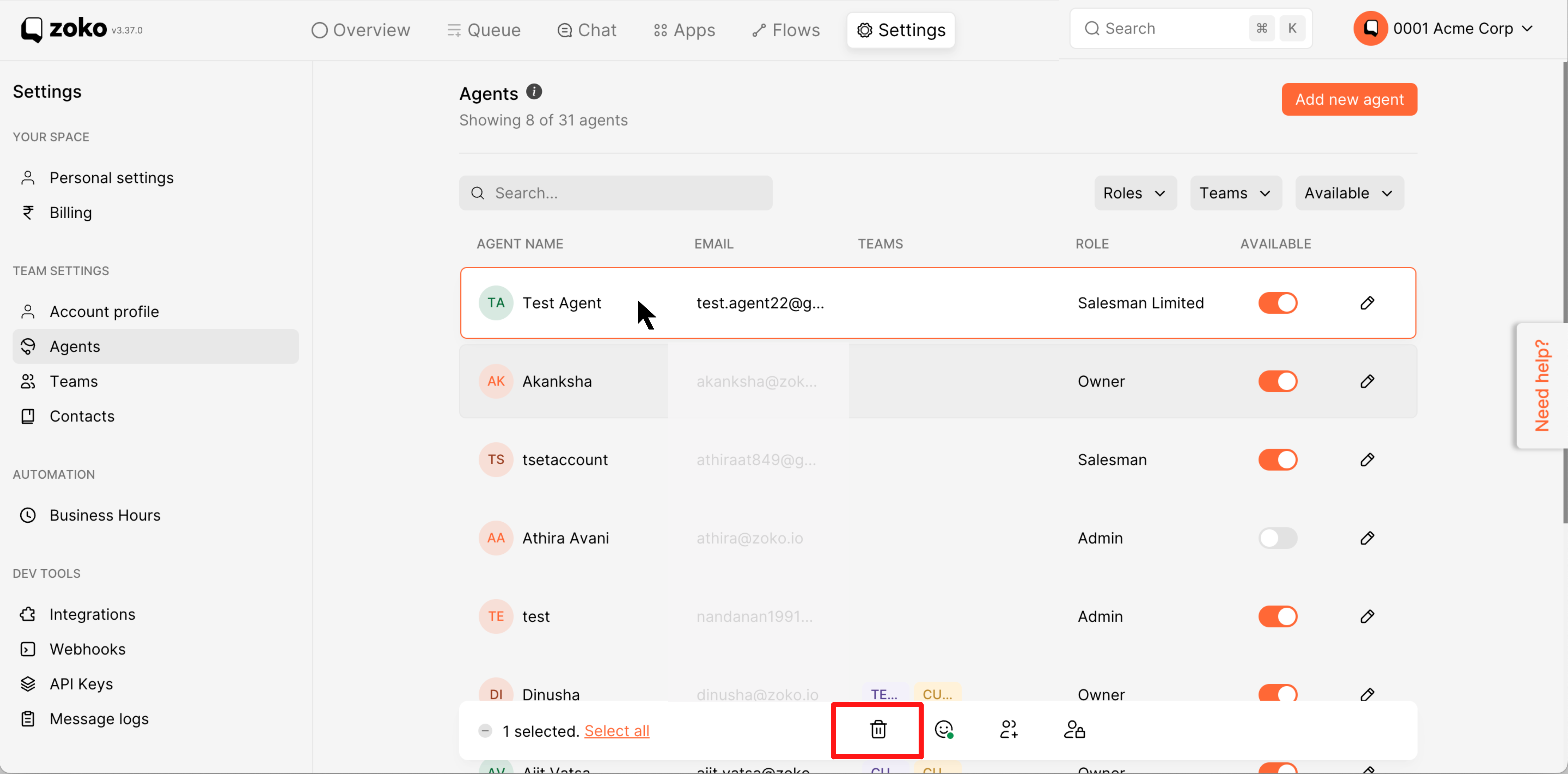Click the AA avatar of Athira Avani
Image resolution: width=1568 pixels, height=774 pixels.
[496, 538]
